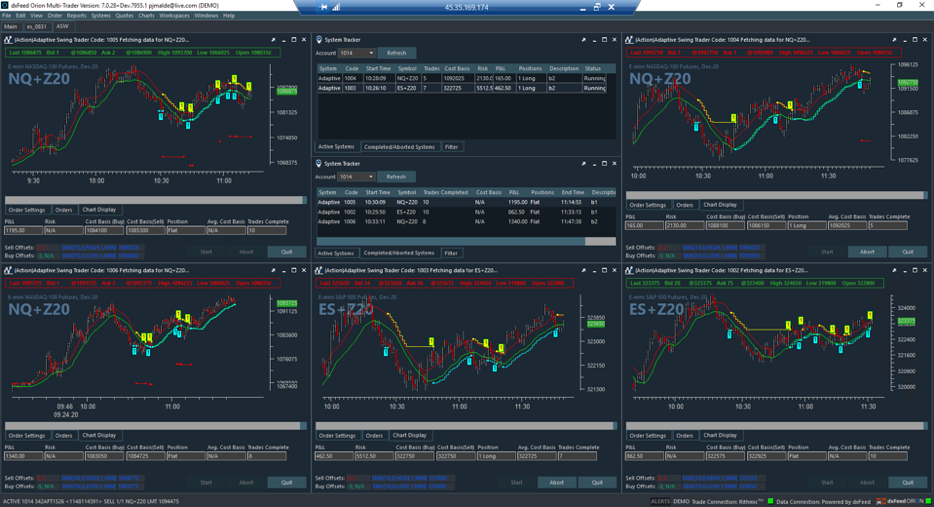934x507 pixels.
Task: Switch to the es_0831 workspace tab
Action: pos(36,27)
